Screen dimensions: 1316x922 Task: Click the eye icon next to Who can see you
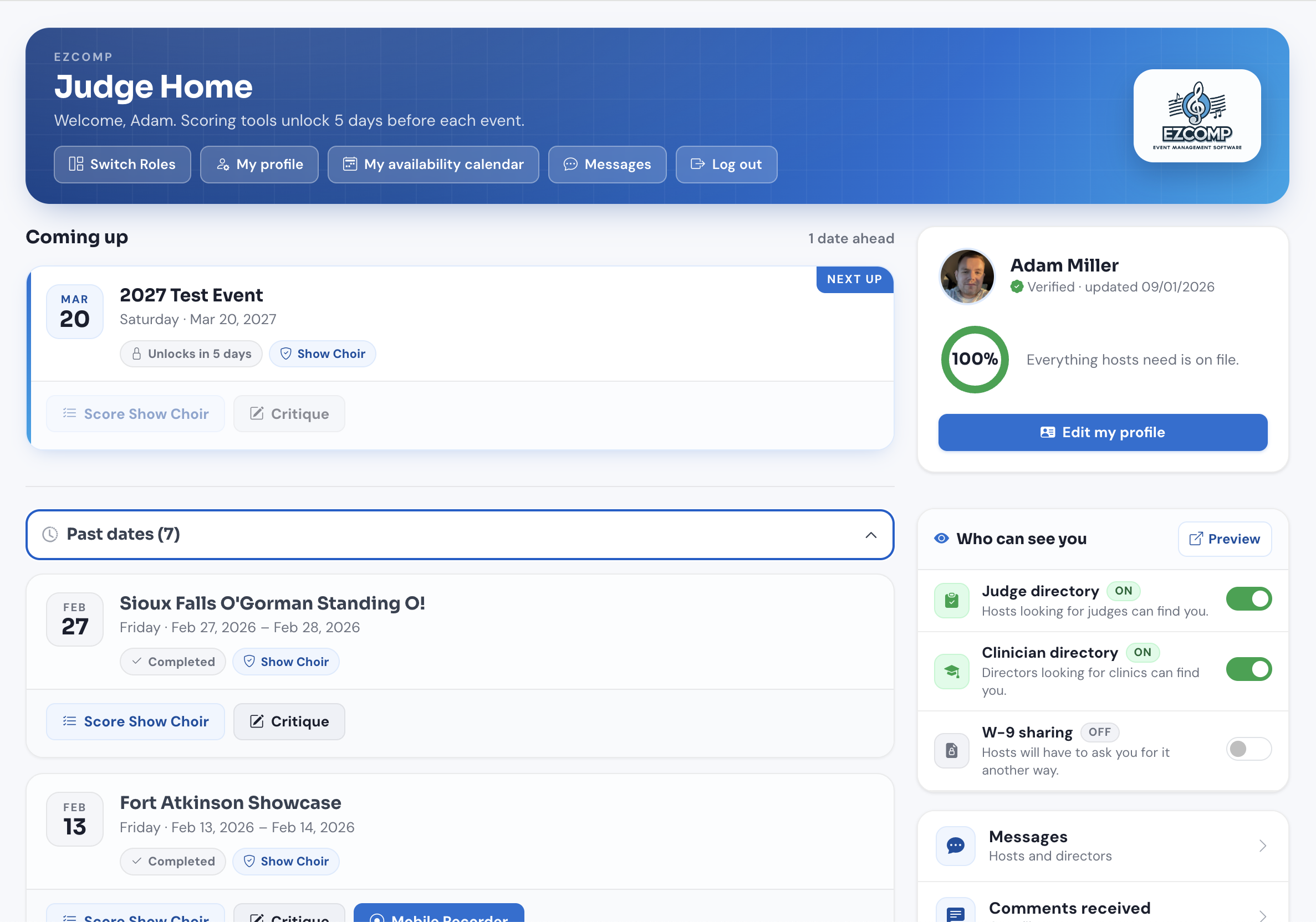[941, 539]
